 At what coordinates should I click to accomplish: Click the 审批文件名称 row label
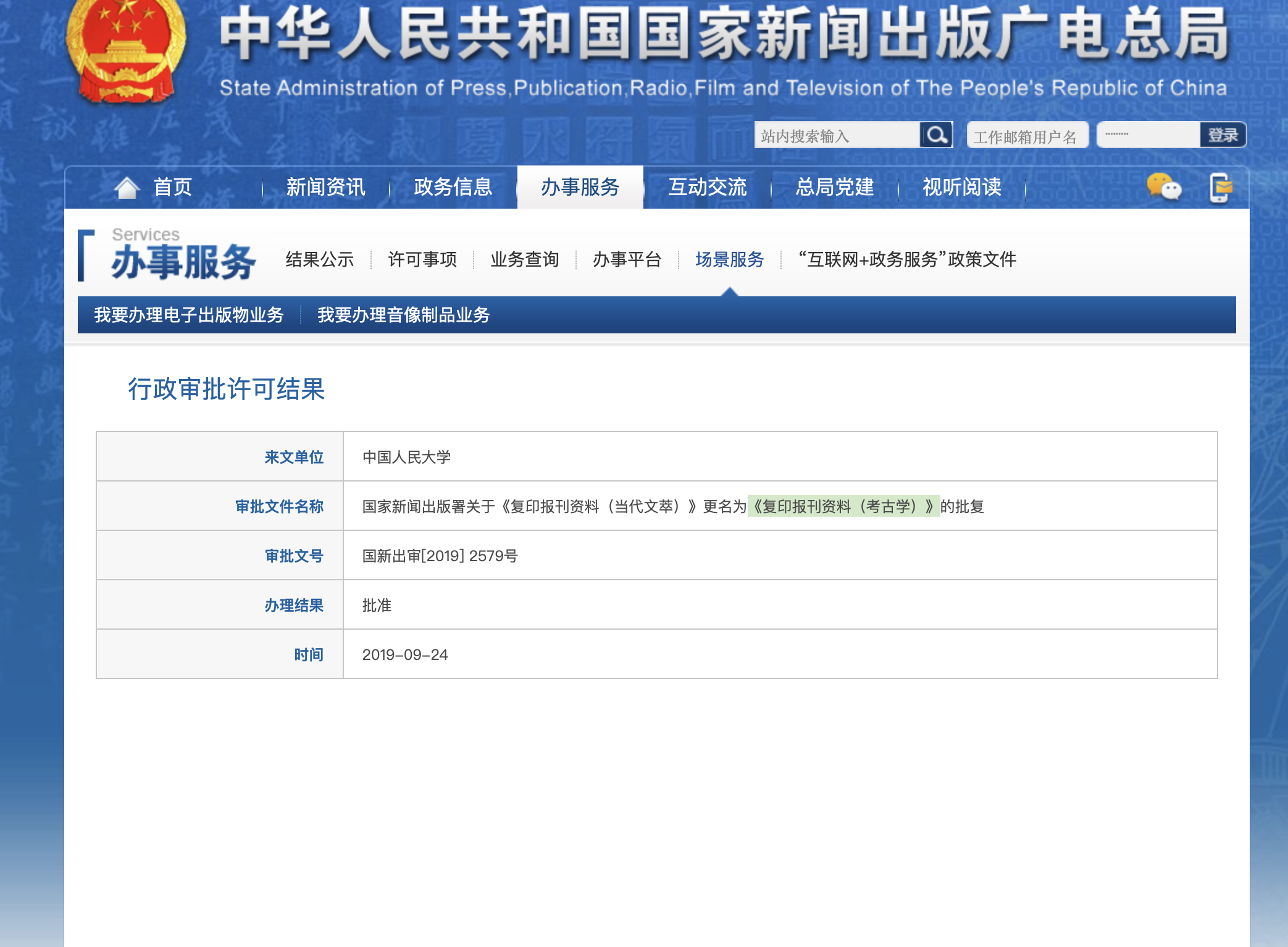tap(279, 506)
